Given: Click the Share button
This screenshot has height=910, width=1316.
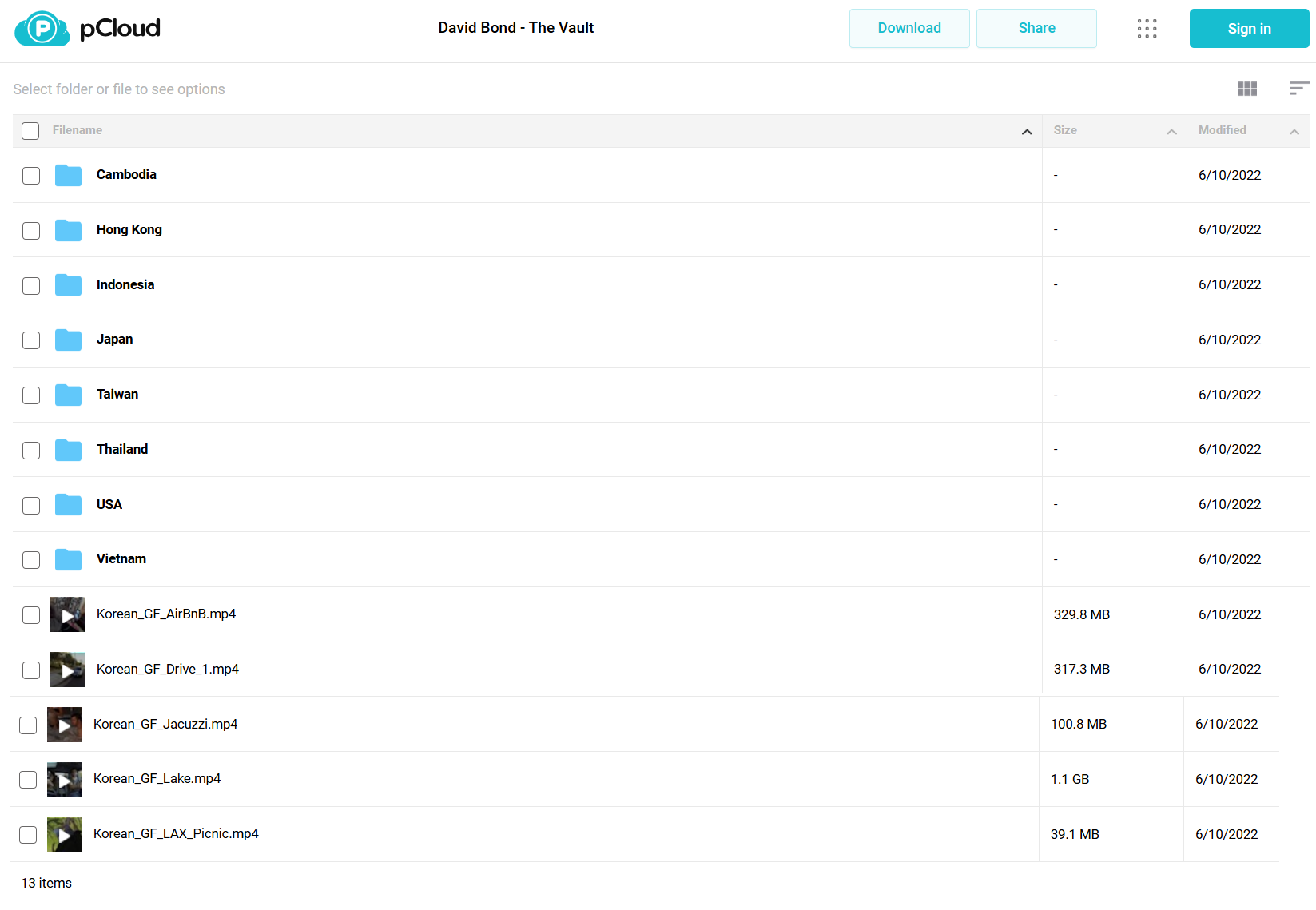Looking at the screenshot, I should click(1036, 28).
